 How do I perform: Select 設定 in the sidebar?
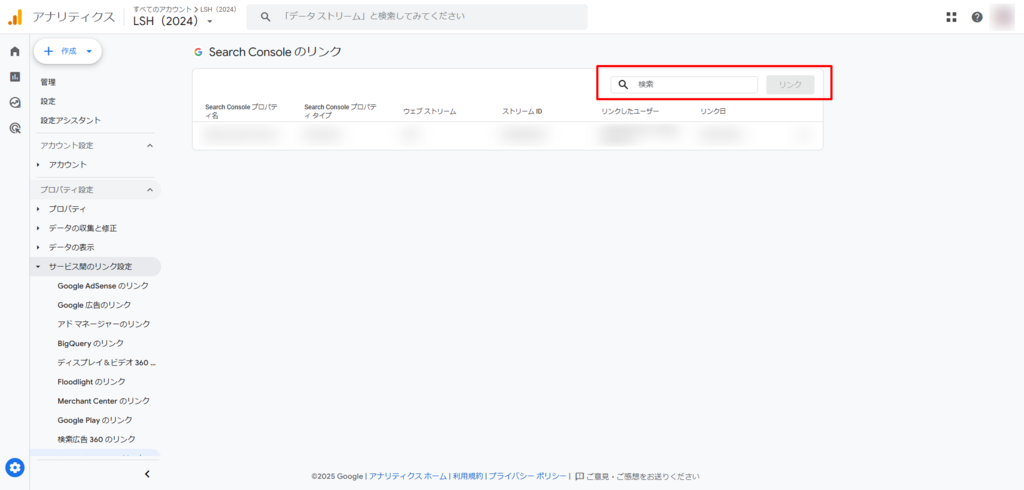48,101
